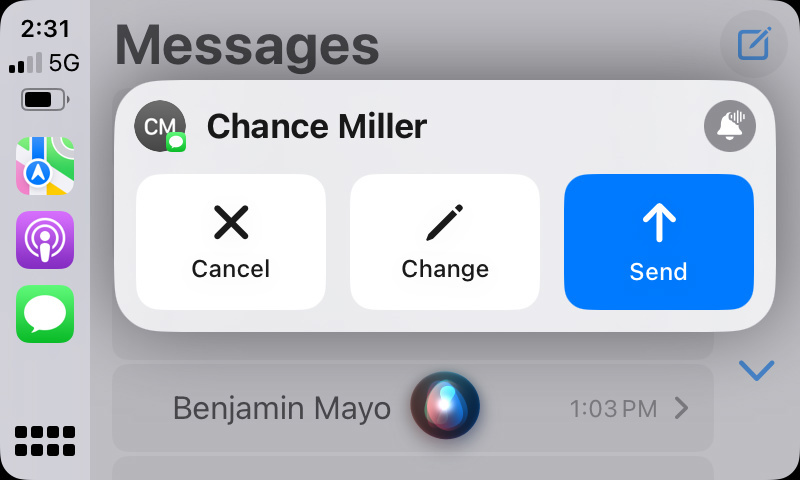The height and width of the screenshot is (480, 800).
Task: Tap the Siri orb
Action: 445,406
